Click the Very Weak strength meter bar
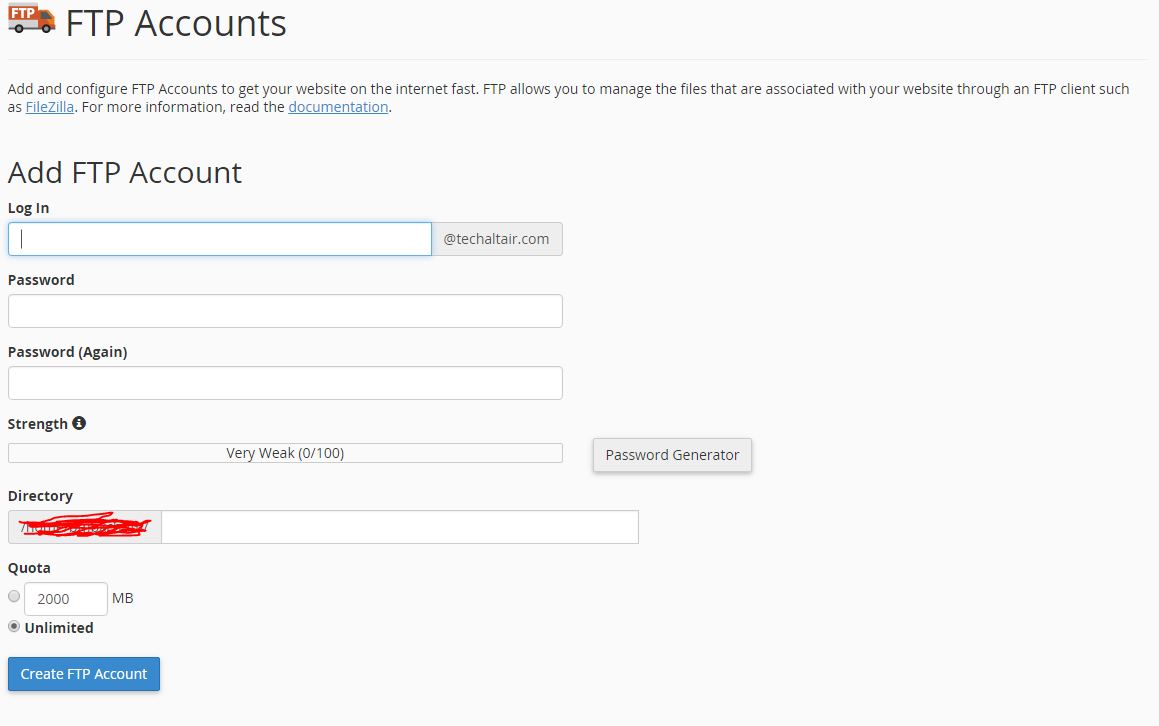The image size is (1159, 726). pos(285,453)
